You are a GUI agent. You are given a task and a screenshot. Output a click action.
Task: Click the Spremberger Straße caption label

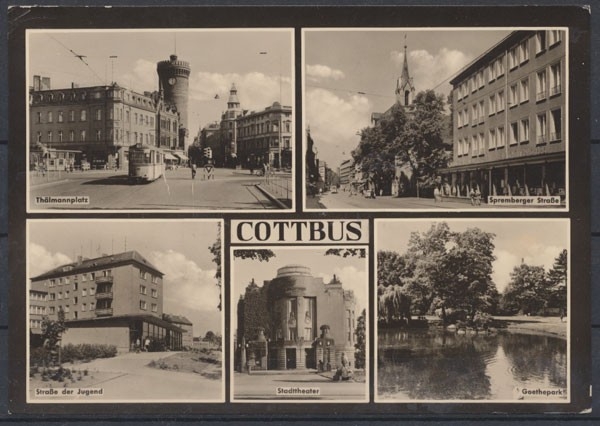point(524,200)
